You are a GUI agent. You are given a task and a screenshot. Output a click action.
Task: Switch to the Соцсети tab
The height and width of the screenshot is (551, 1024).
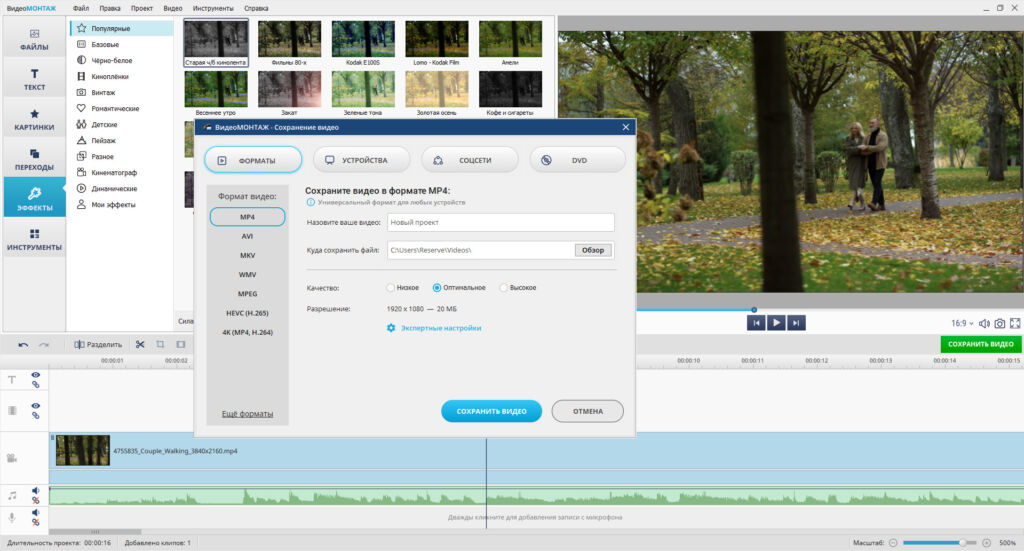[x=470, y=160]
